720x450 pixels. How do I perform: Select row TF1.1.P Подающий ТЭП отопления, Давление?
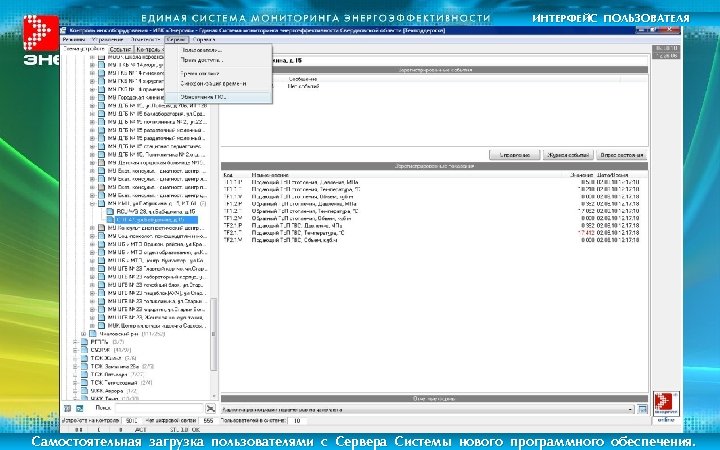434,182
